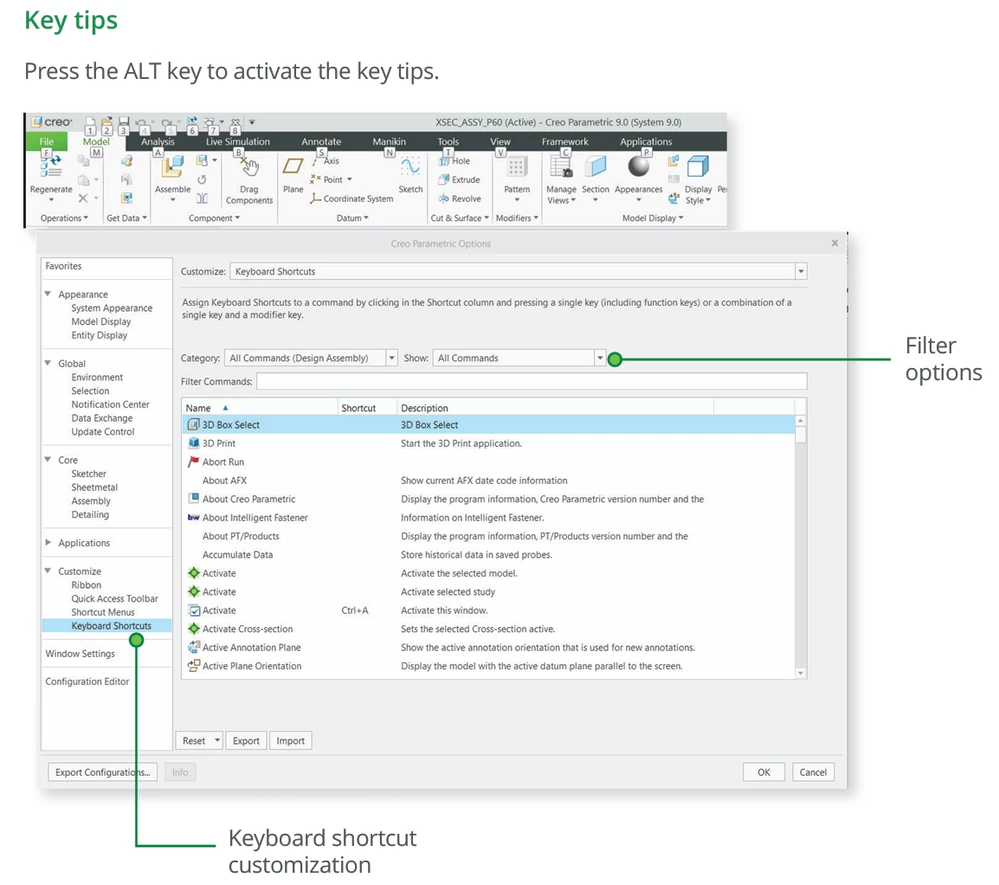Click the Section cube icon
Viewport: 999px width, 885px height.
click(x=595, y=166)
